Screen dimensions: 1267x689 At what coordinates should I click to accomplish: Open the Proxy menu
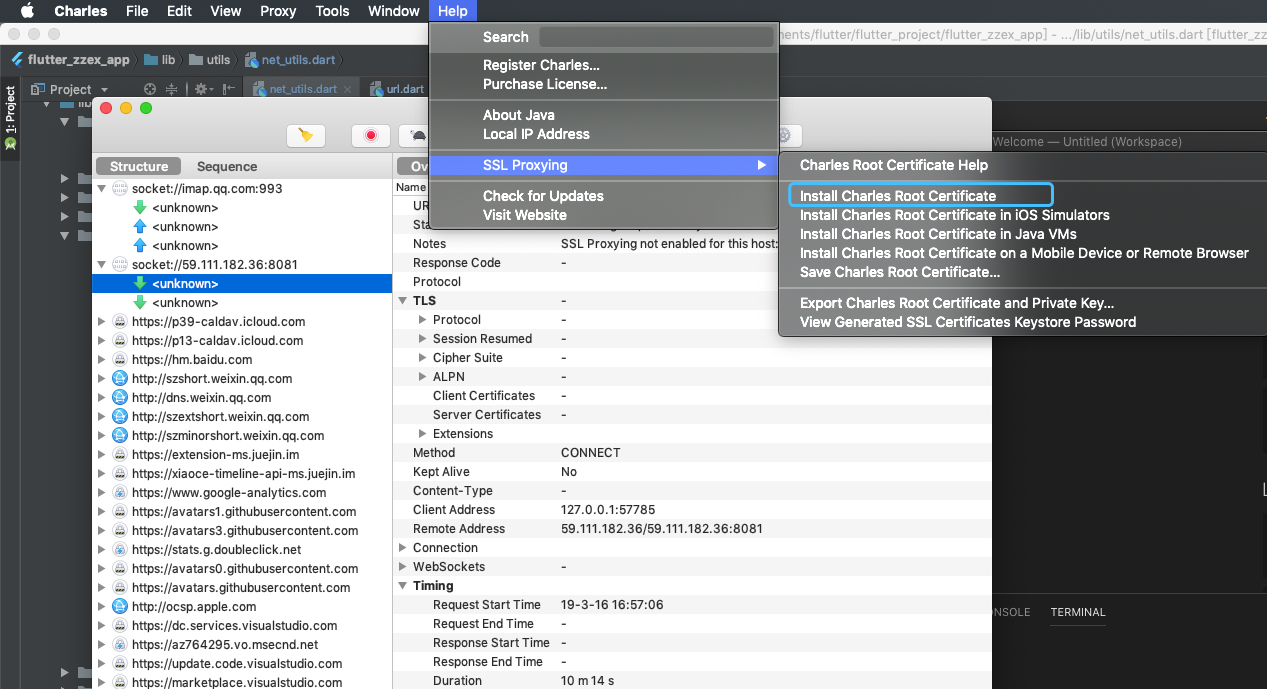tap(278, 11)
